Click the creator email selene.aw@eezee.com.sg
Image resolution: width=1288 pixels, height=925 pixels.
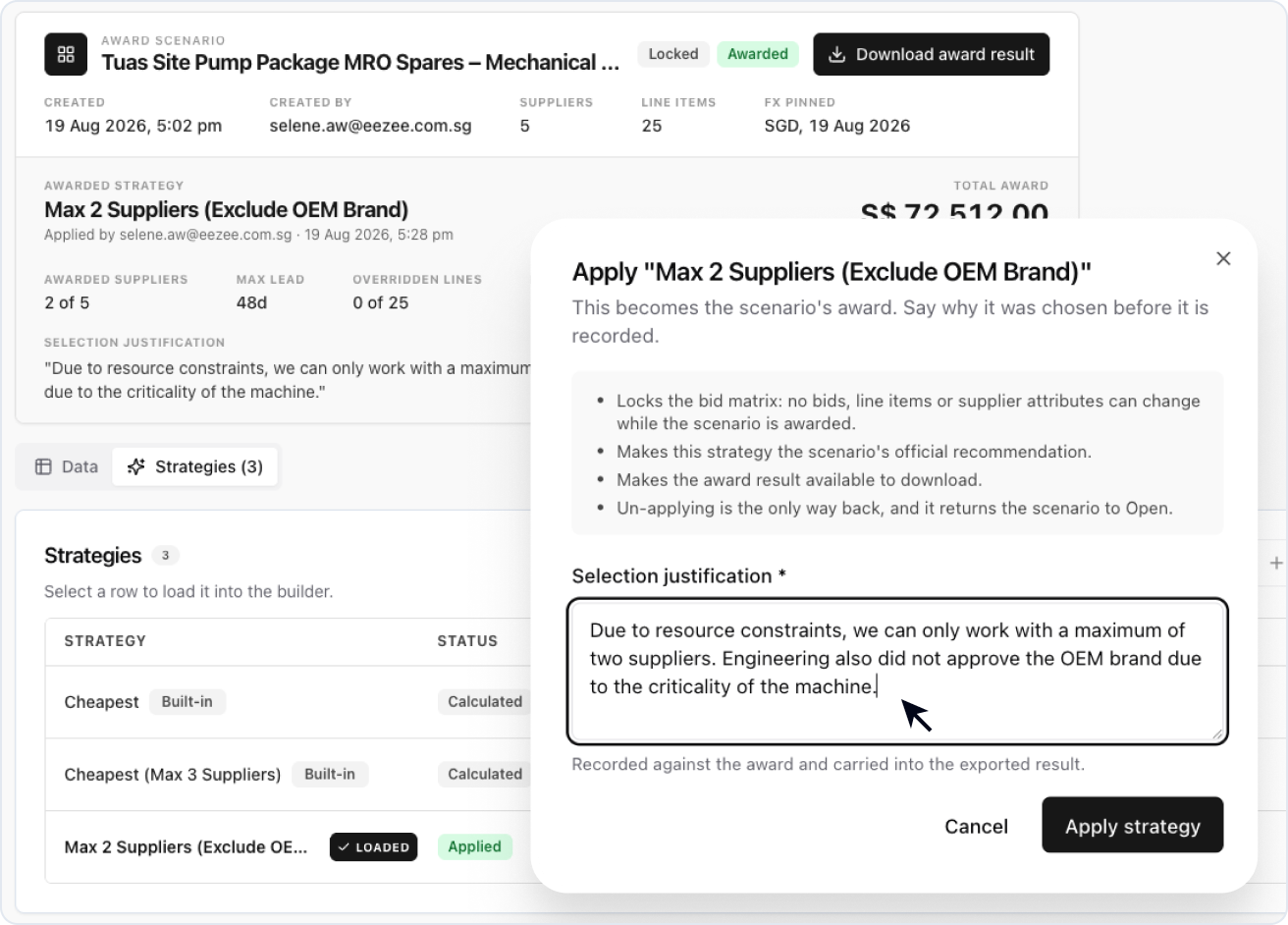pos(371,126)
